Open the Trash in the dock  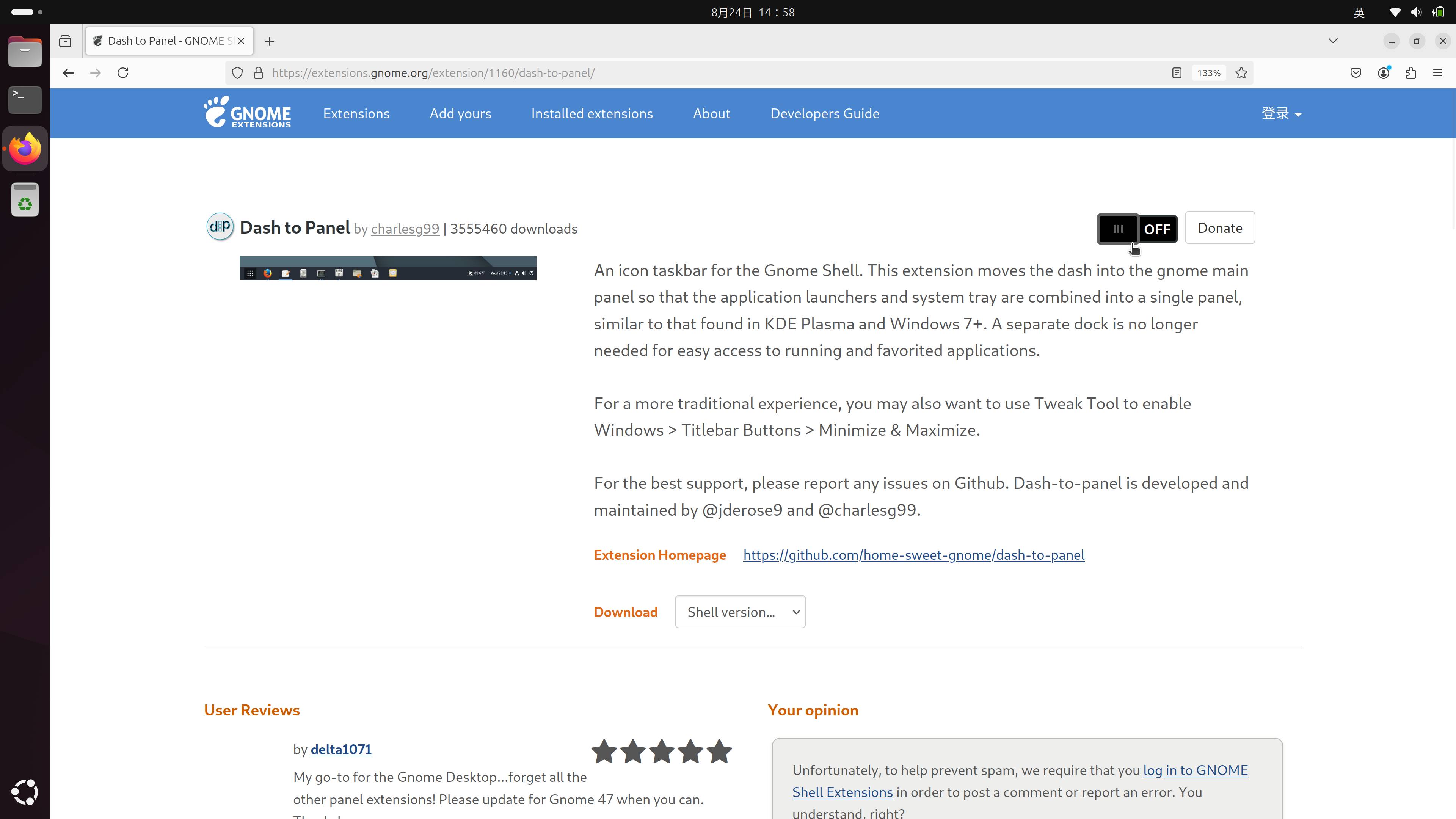pyautogui.click(x=25, y=199)
